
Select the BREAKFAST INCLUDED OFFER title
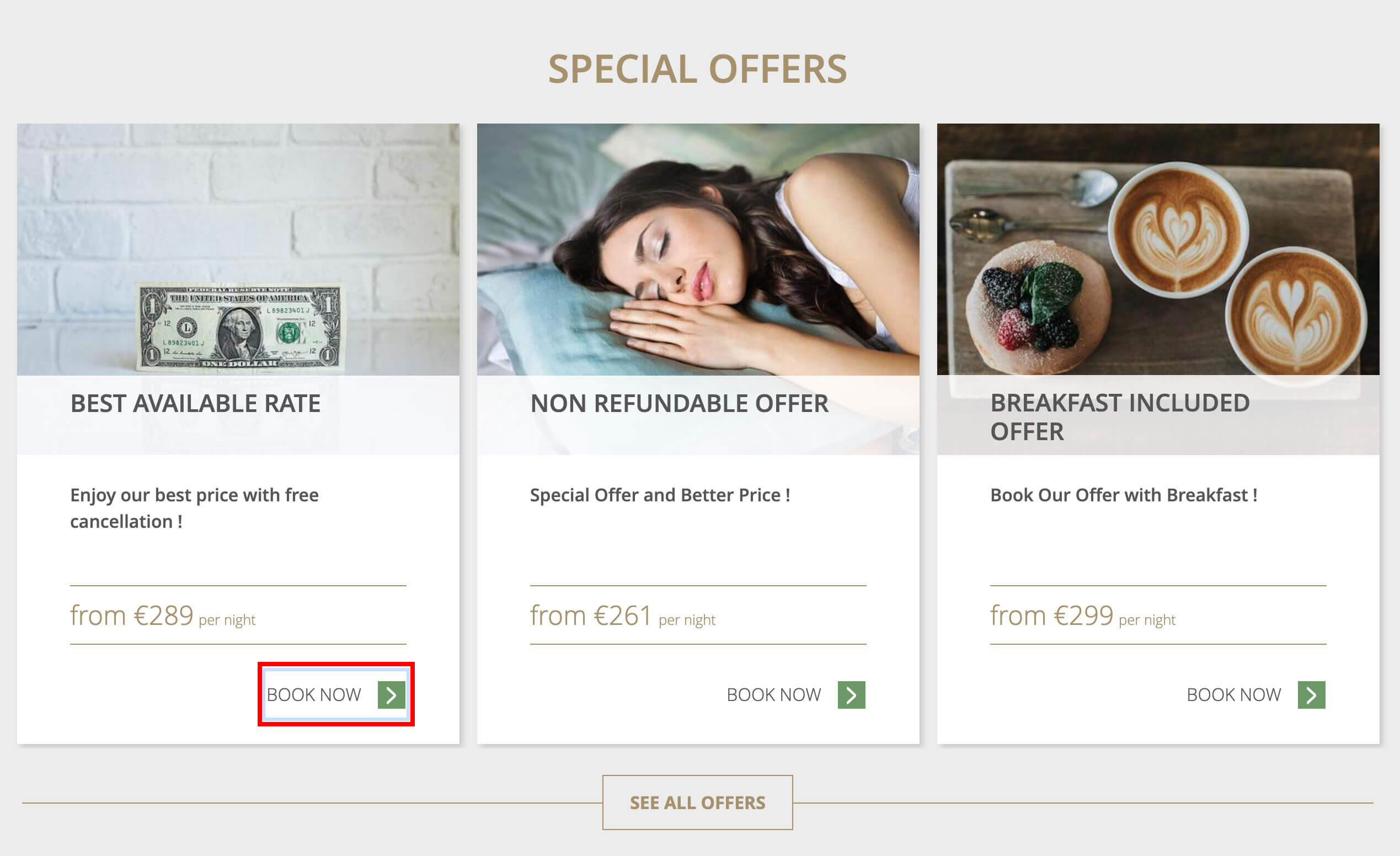(x=1119, y=417)
